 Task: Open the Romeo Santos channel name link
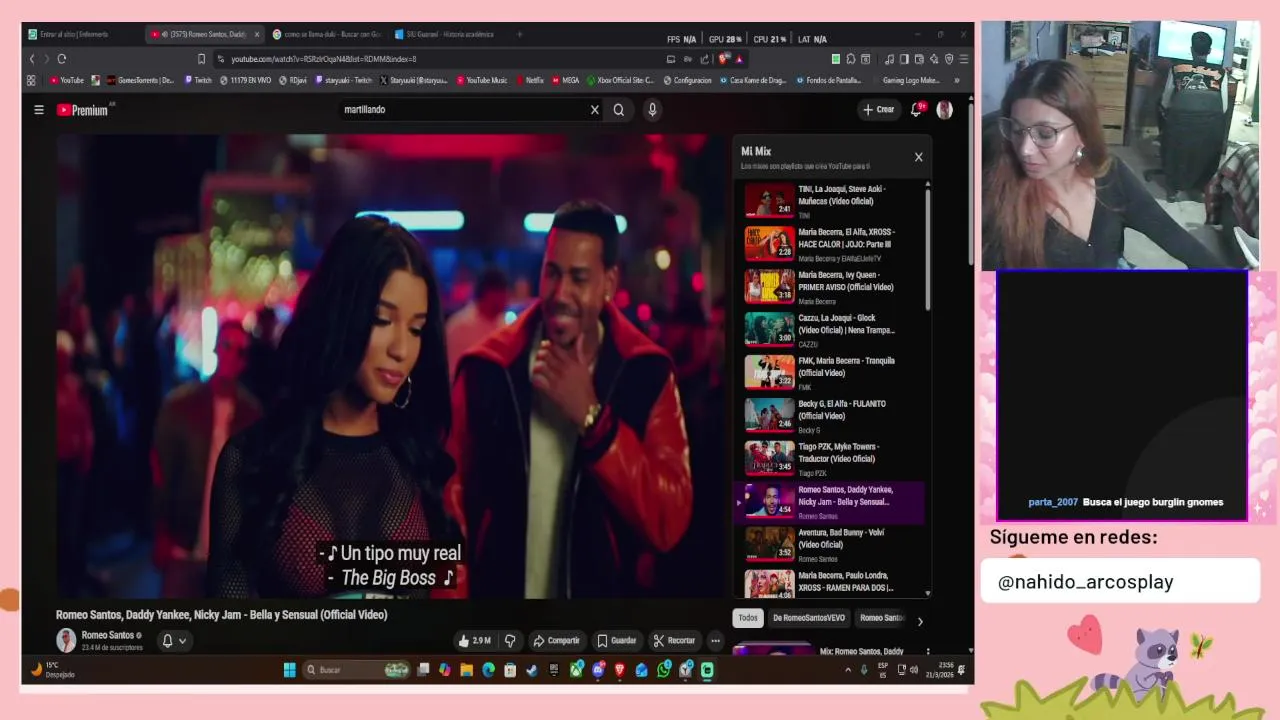108,636
